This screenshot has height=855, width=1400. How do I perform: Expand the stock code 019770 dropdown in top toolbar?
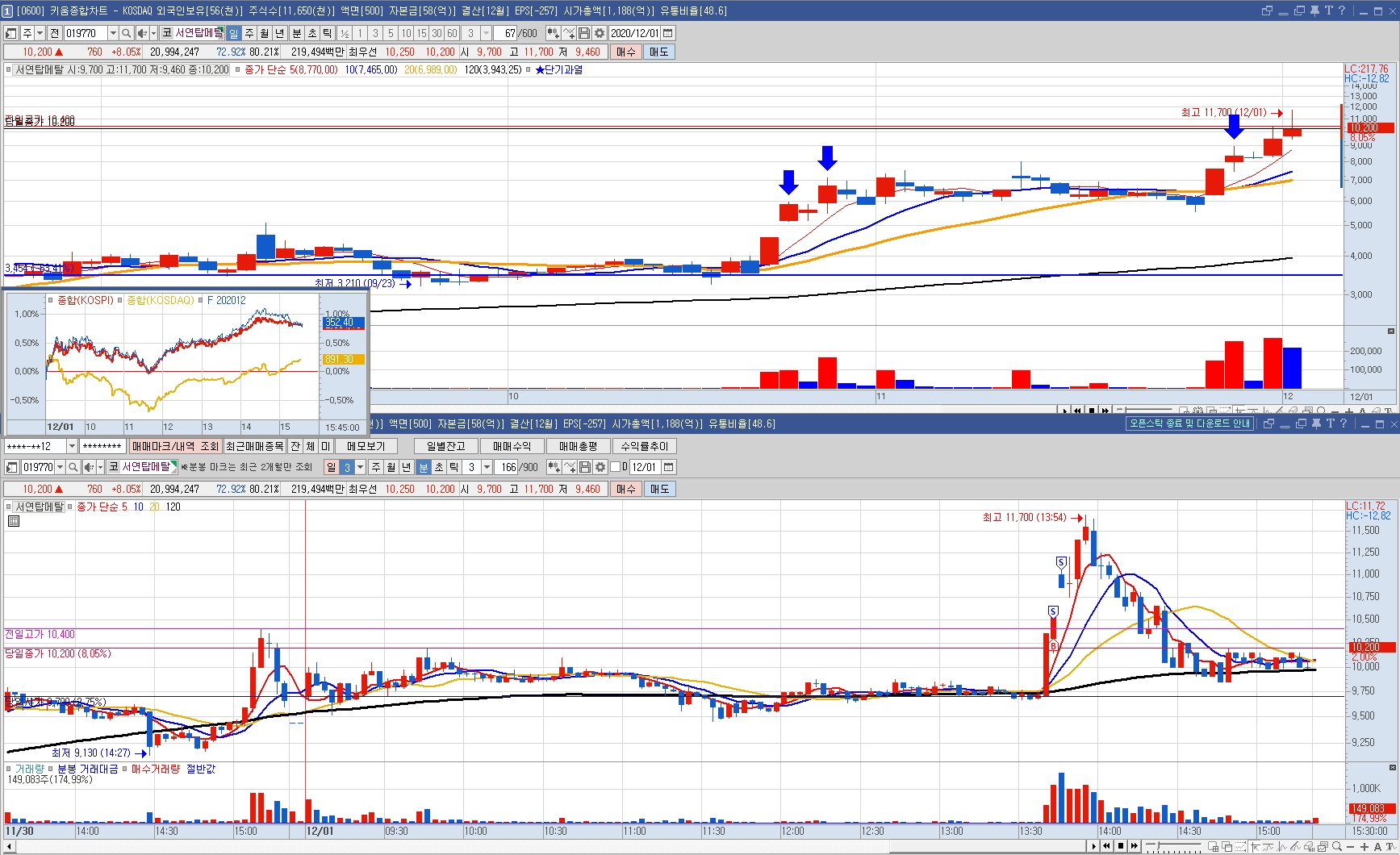pos(113,33)
